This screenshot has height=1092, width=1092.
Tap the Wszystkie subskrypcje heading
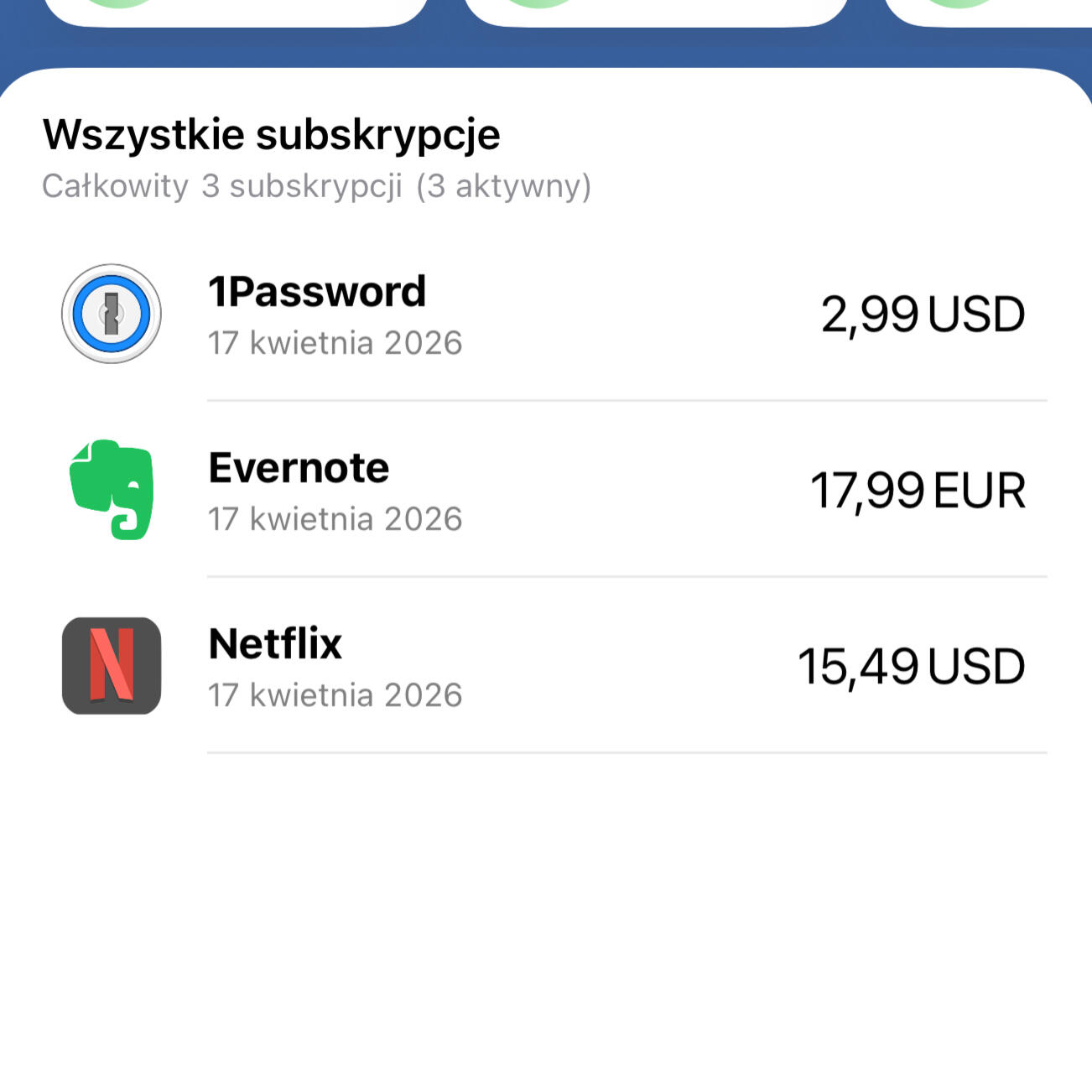coord(272,134)
